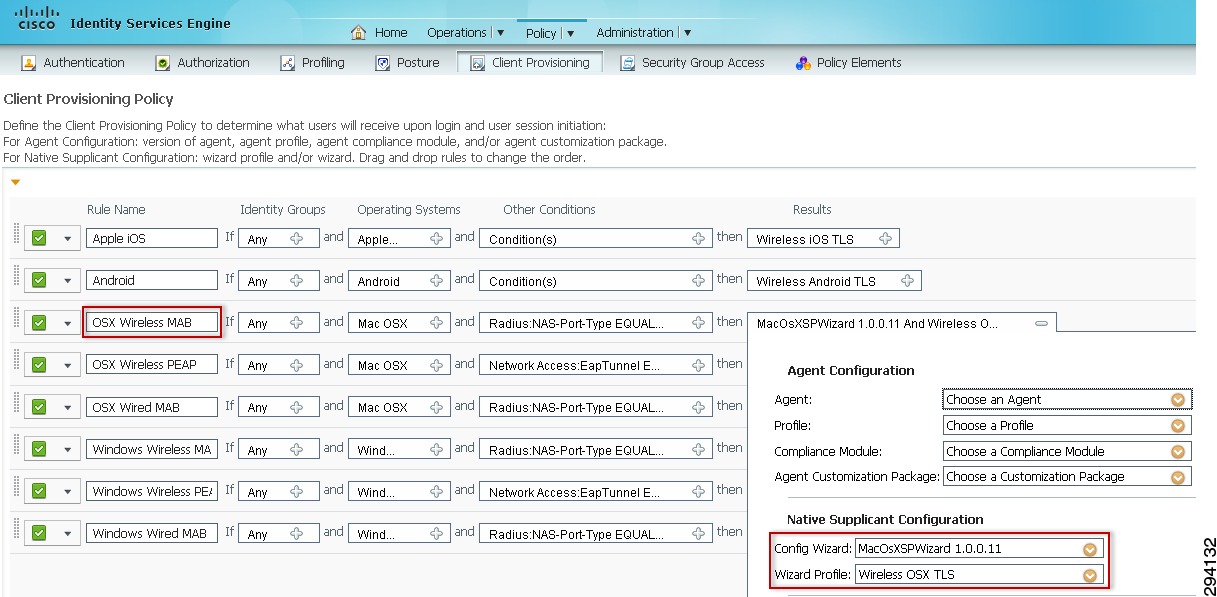Select the Client Provisioning tab
This screenshot has width=1217, height=597.
click(x=530, y=62)
